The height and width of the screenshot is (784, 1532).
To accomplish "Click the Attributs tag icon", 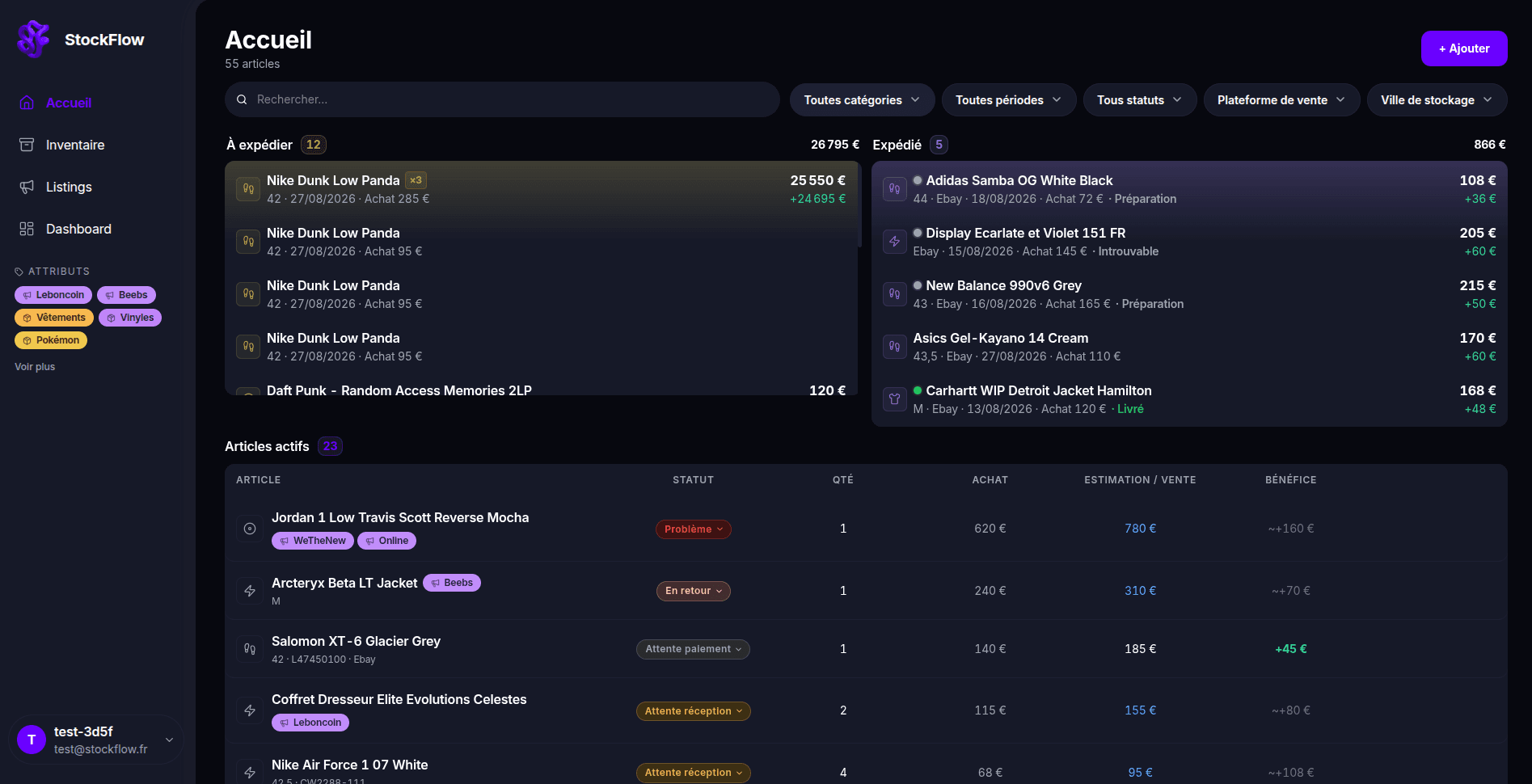I will point(19,272).
